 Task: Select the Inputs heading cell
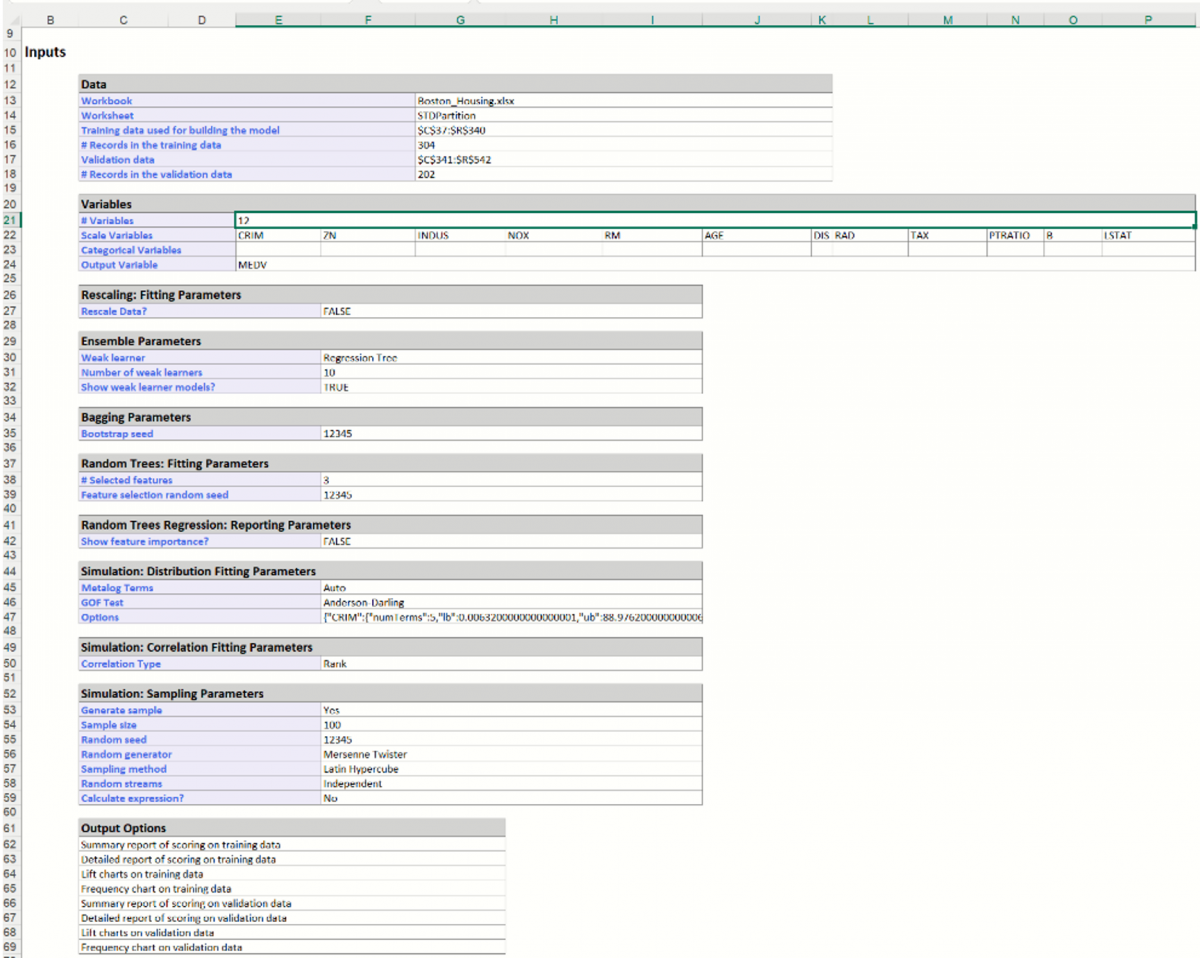pyautogui.click(x=45, y=51)
